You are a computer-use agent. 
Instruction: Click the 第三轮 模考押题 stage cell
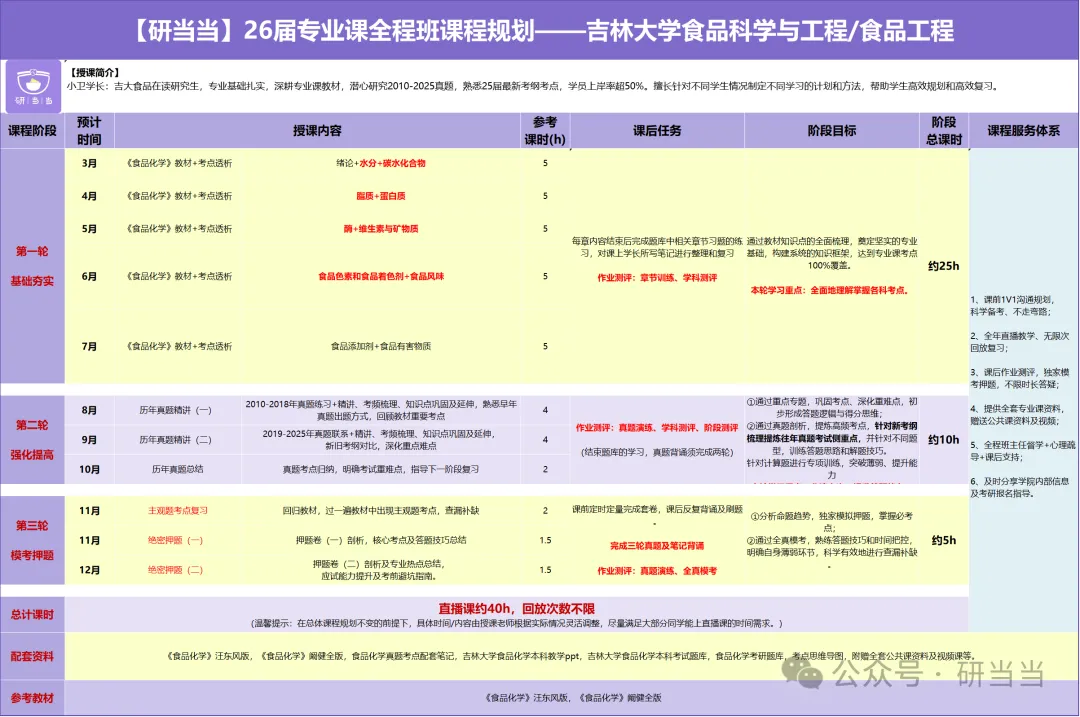pyautogui.click(x=32, y=540)
